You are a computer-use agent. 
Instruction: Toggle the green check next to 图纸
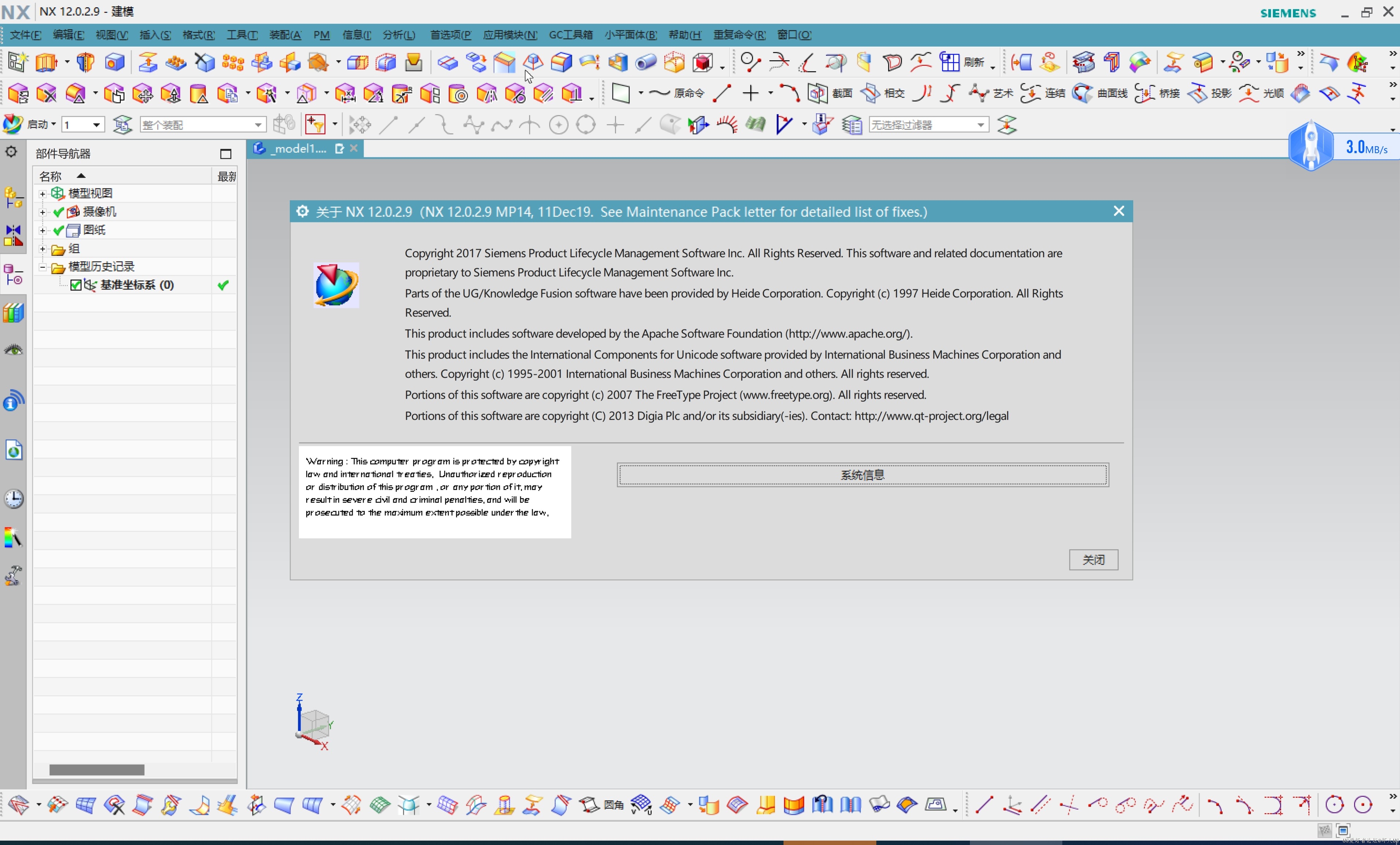58,230
